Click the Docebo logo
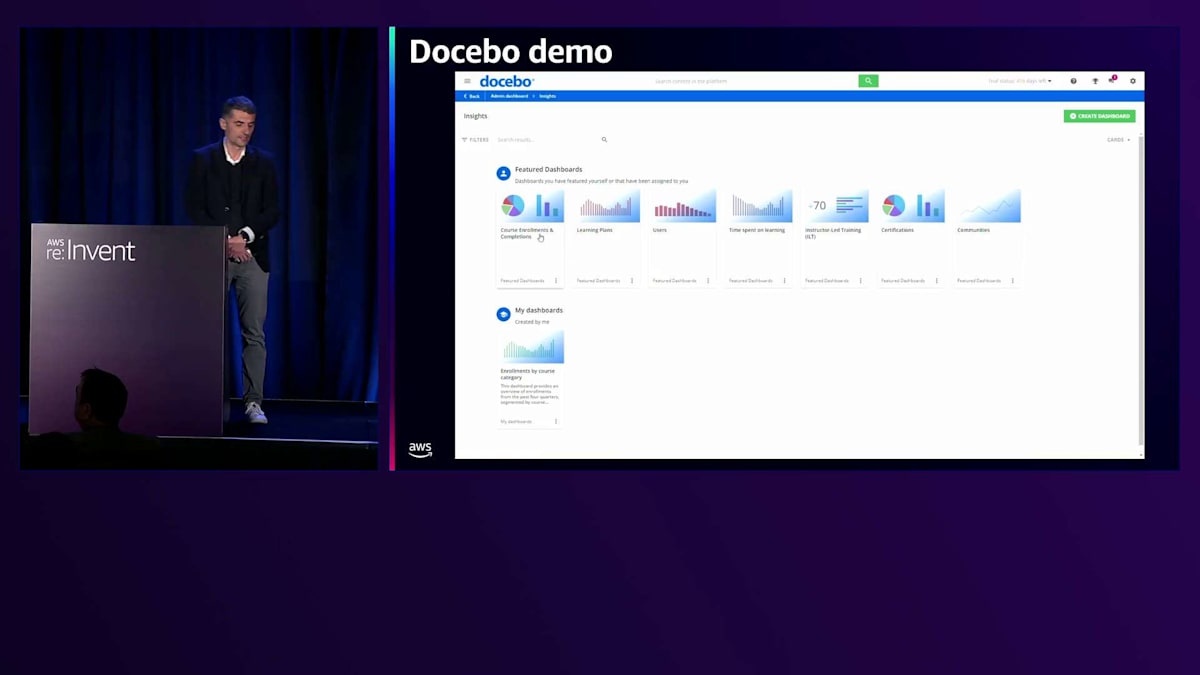Image resolution: width=1200 pixels, height=675 pixels. click(x=506, y=81)
